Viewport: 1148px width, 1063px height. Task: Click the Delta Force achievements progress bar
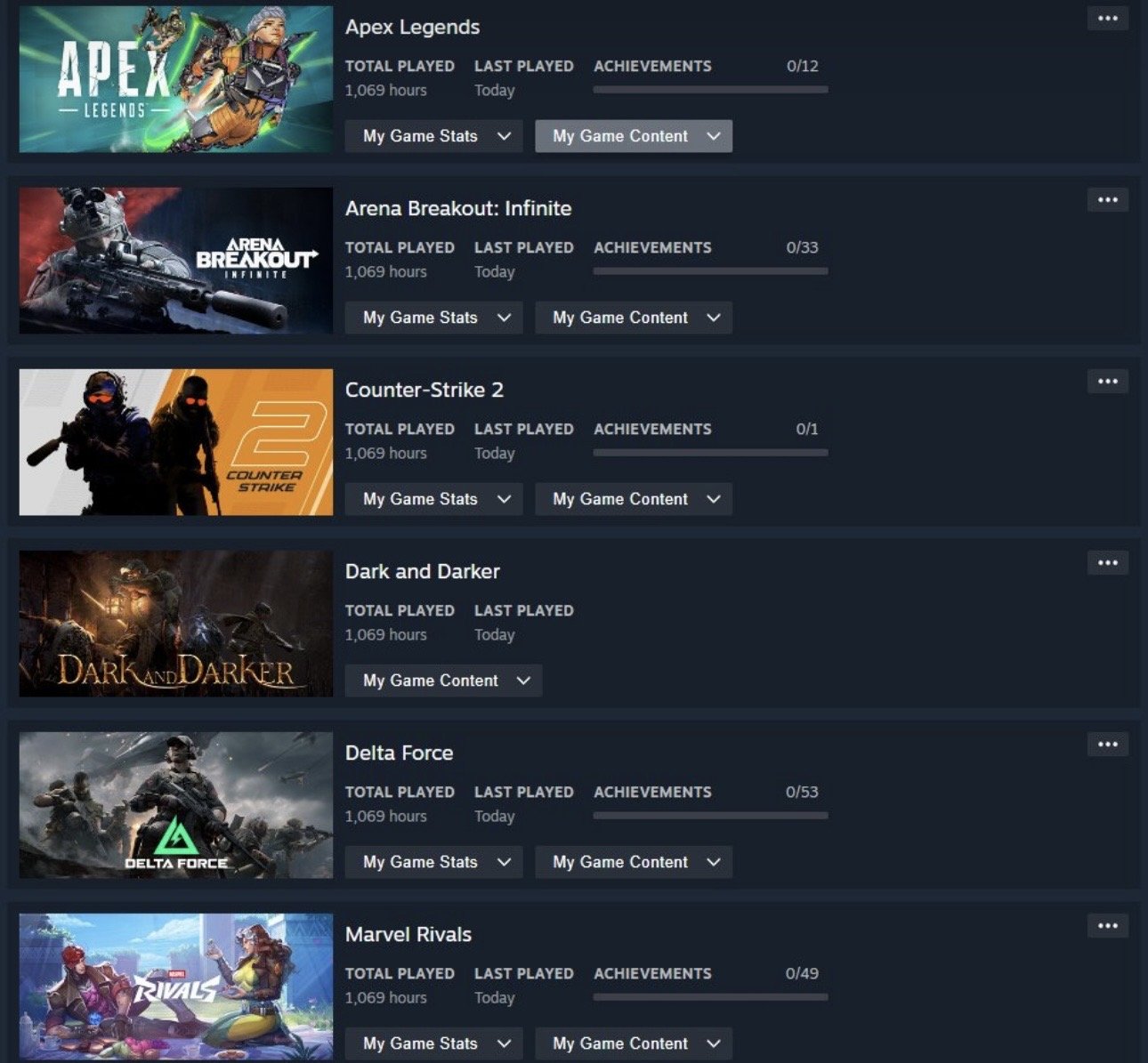click(x=711, y=816)
